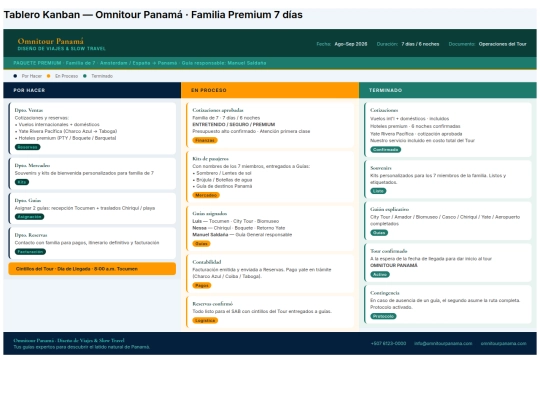Click the Hoteles premium · 6 noches confirmadas line
The width and height of the screenshot is (540, 405).
tap(415, 126)
